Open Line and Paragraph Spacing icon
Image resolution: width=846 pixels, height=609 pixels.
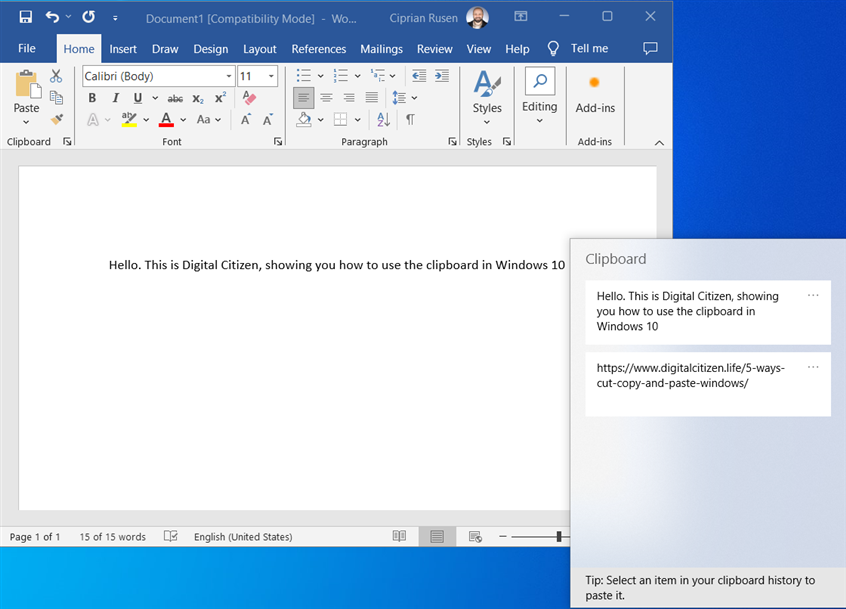399,98
